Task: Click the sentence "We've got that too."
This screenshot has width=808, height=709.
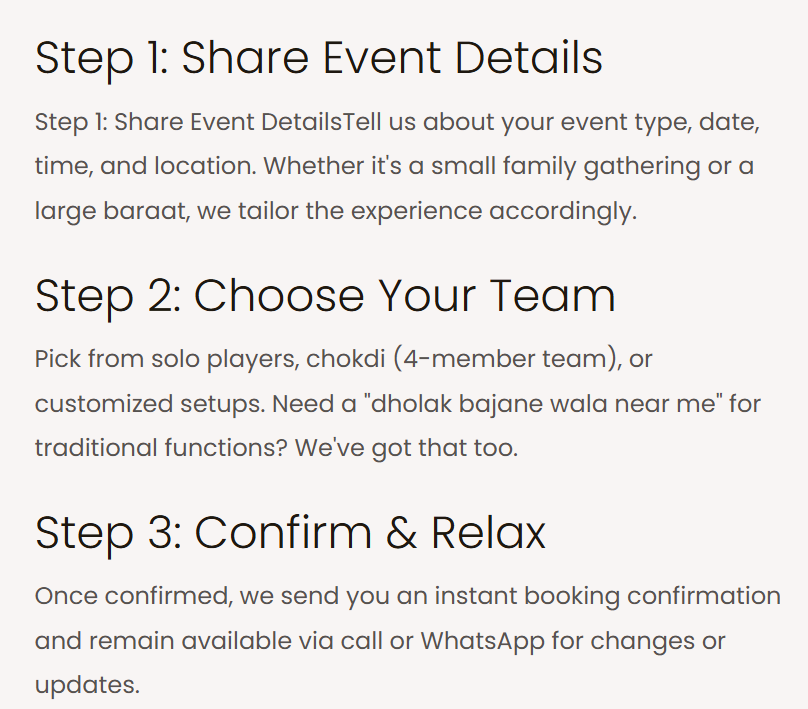Action: pyautogui.click(x=406, y=448)
